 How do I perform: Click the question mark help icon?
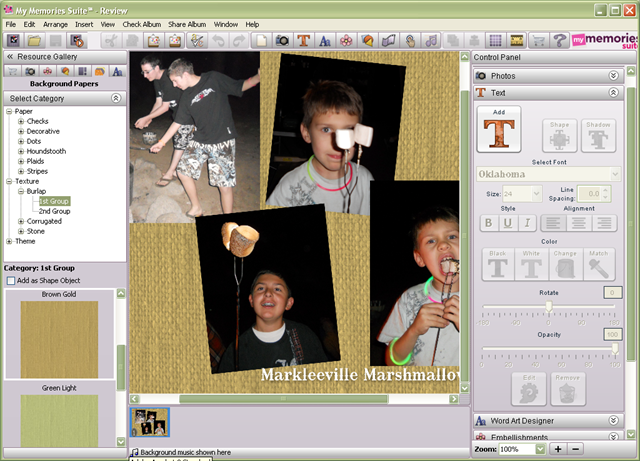click(560, 40)
